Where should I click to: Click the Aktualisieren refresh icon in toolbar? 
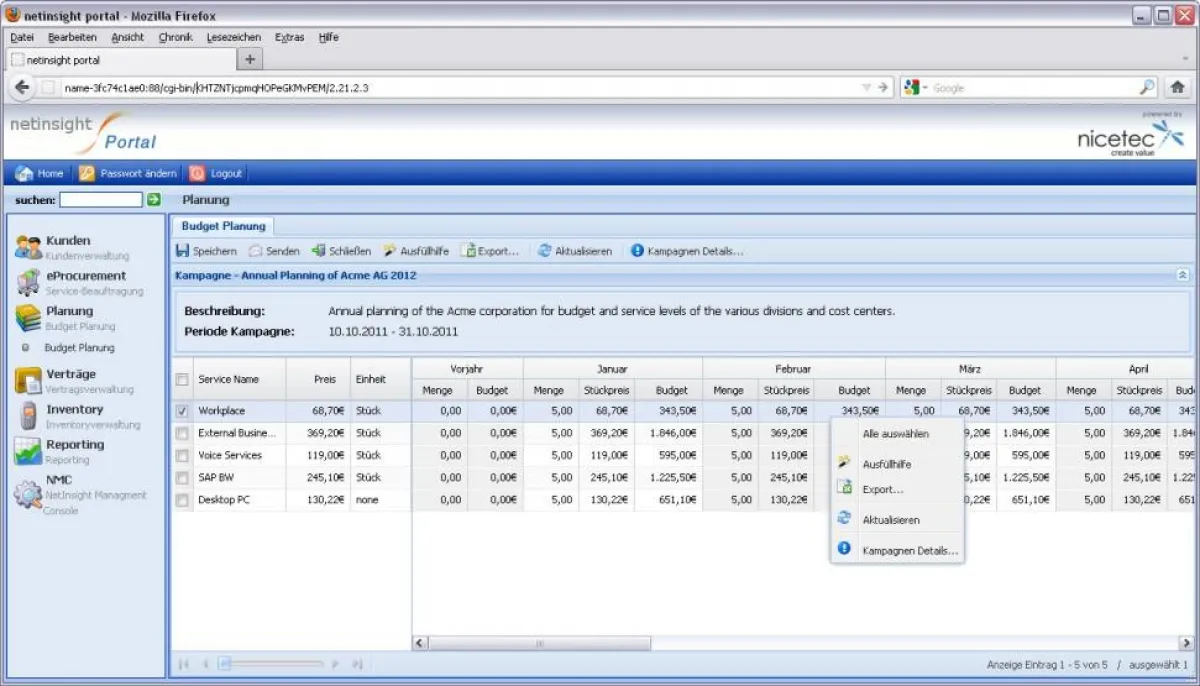click(544, 251)
